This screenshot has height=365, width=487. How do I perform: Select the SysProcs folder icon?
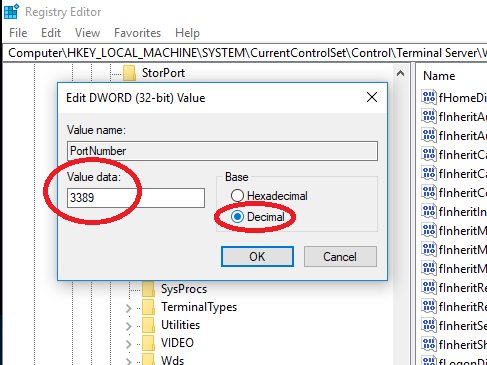(148, 289)
